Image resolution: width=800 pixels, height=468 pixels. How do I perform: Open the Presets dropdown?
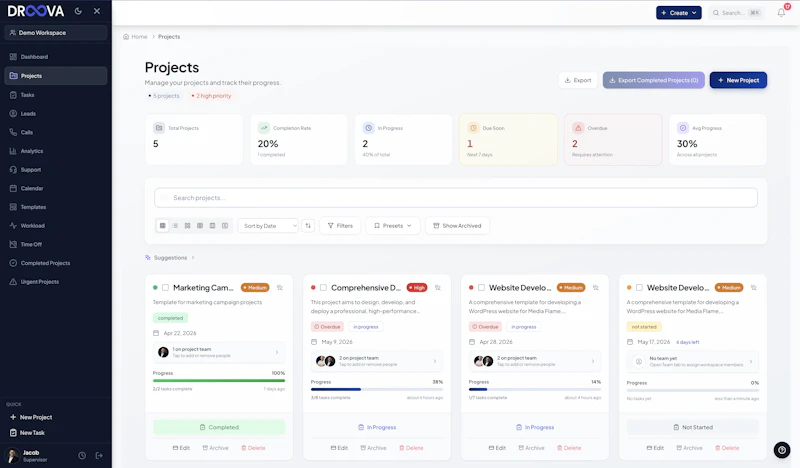pyautogui.click(x=393, y=226)
